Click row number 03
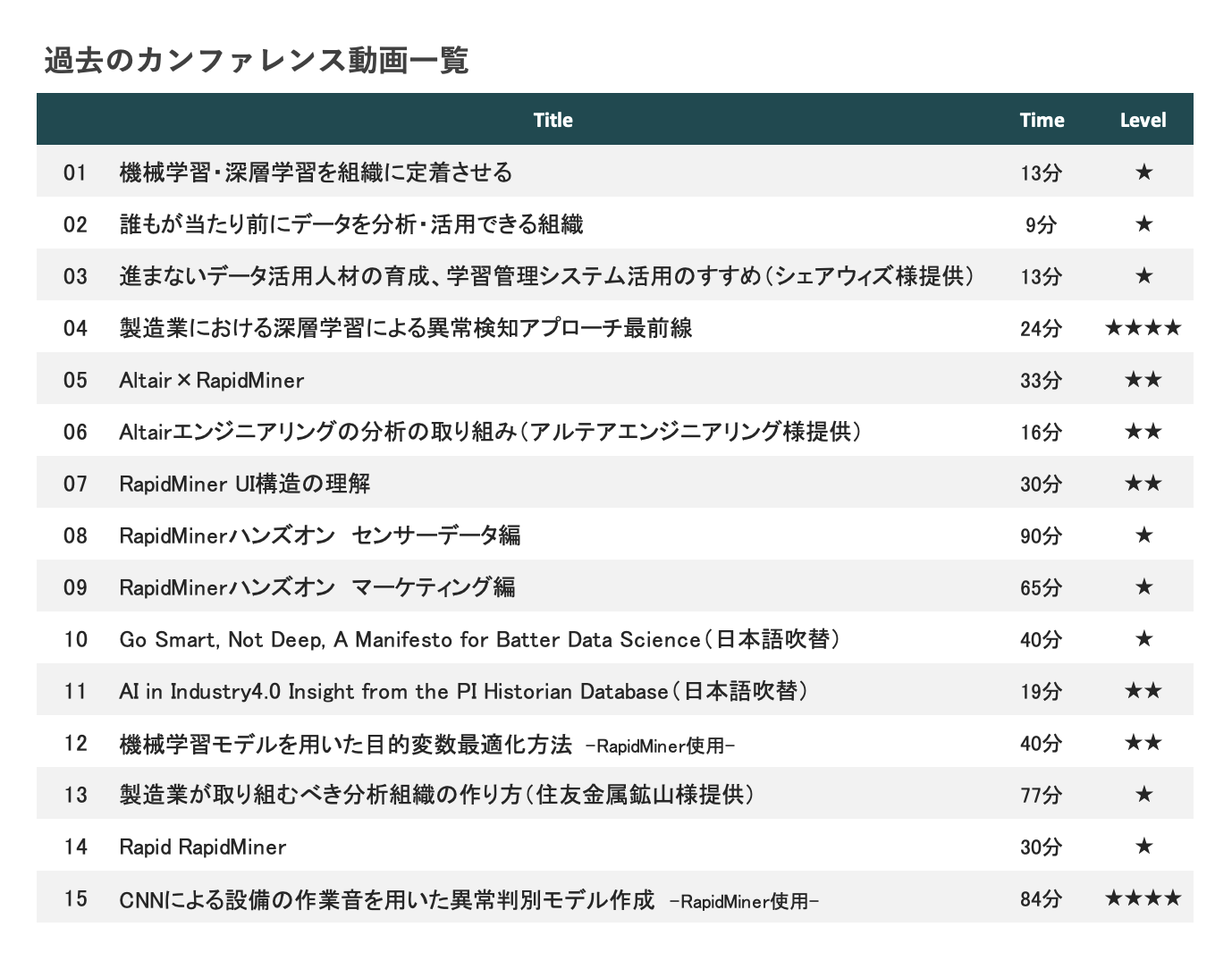This screenshot has height=969, width=1232. click(76, 275)
